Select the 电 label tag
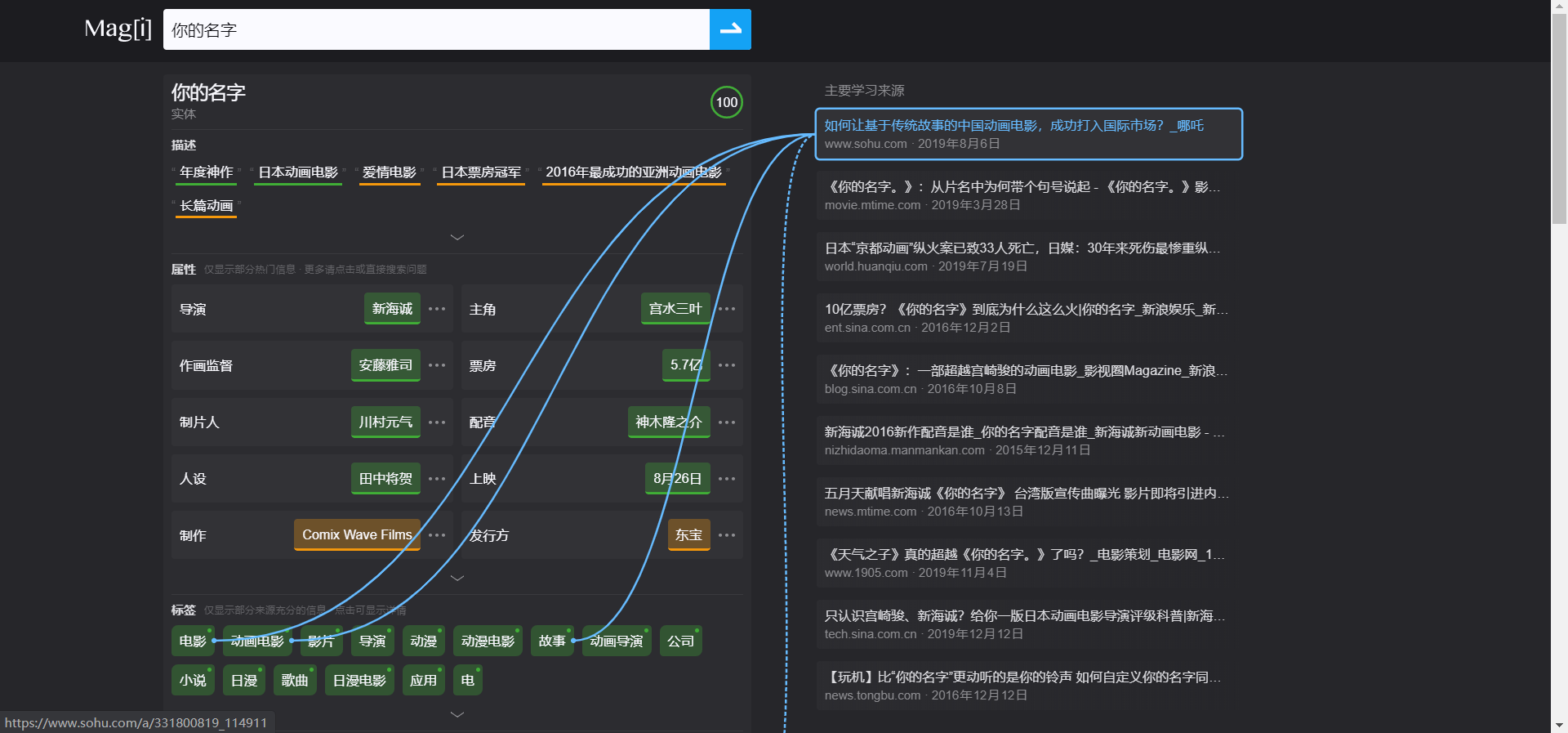Viewport: 1568px width, 733px height. click(468, 681)
